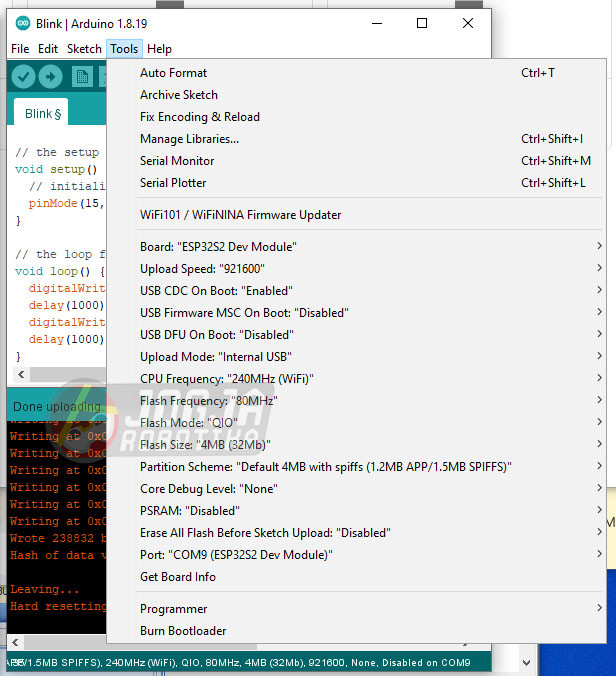Image resolution: width=616 pixels, height=676 pixels.
Task: Expand USB DFU On Boot submenu
Action: (x=356, y=335)
